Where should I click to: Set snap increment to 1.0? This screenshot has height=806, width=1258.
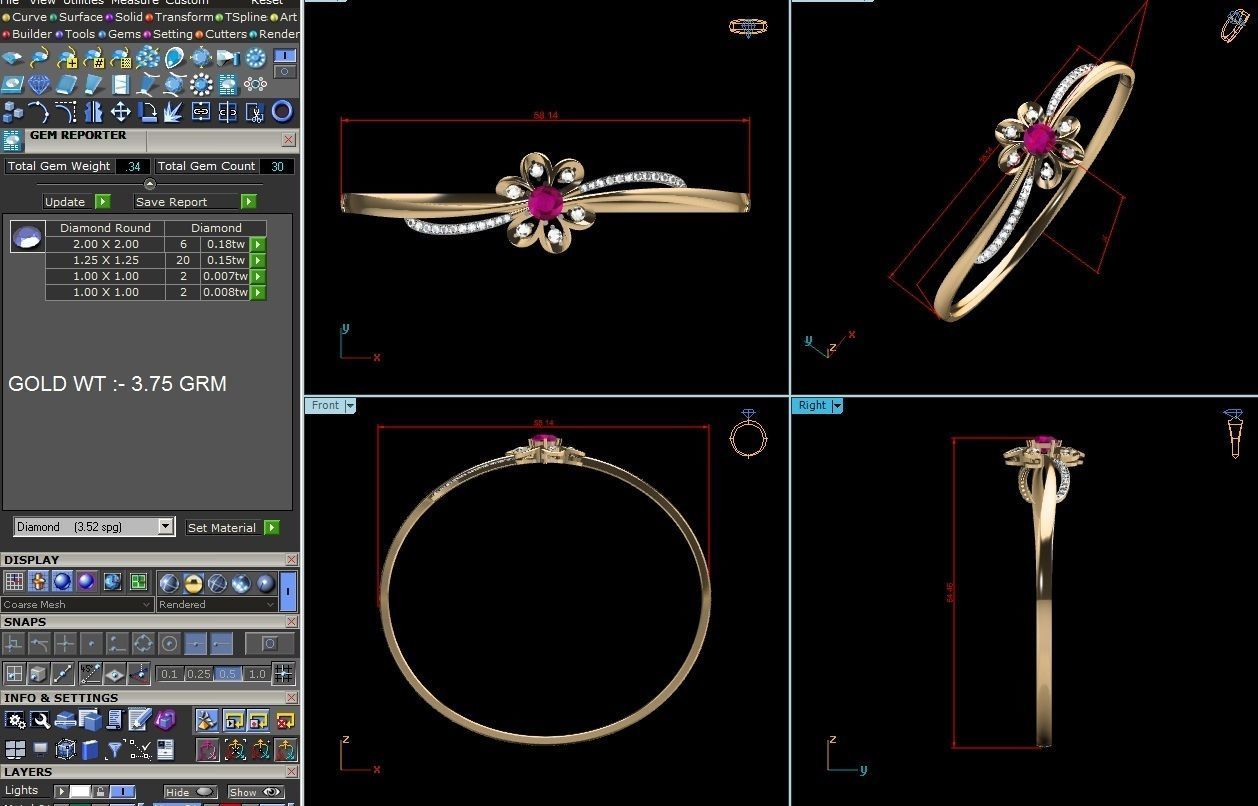[257, 674]
